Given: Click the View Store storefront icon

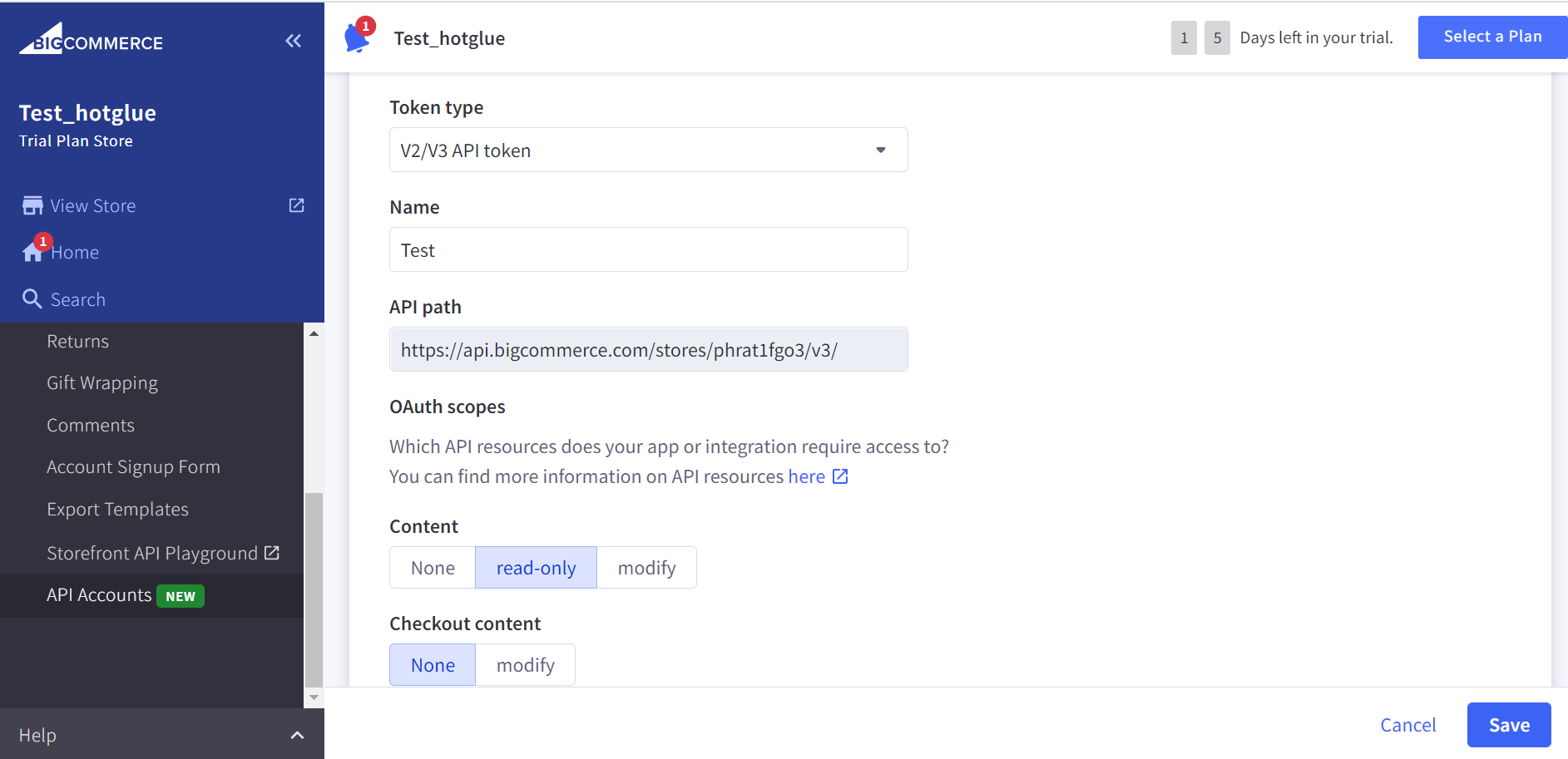Looking at the screenshot, I should click(32, 205).
